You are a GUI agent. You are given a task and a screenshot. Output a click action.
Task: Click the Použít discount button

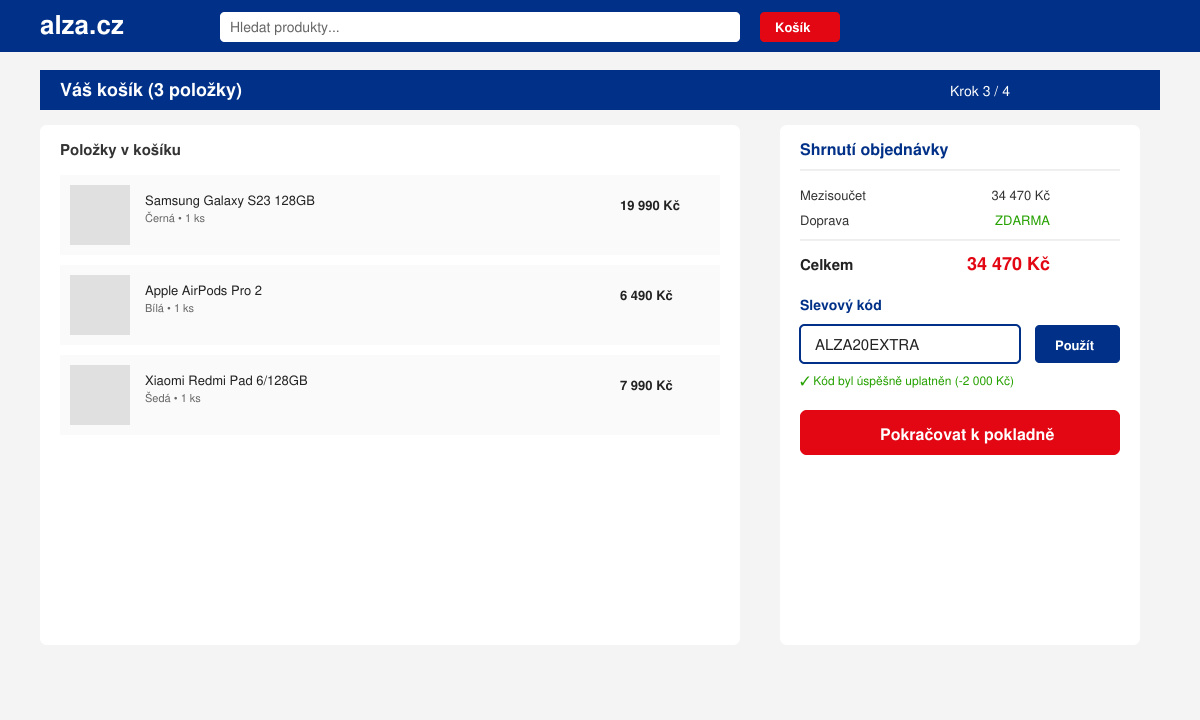tap(1077, 344)
